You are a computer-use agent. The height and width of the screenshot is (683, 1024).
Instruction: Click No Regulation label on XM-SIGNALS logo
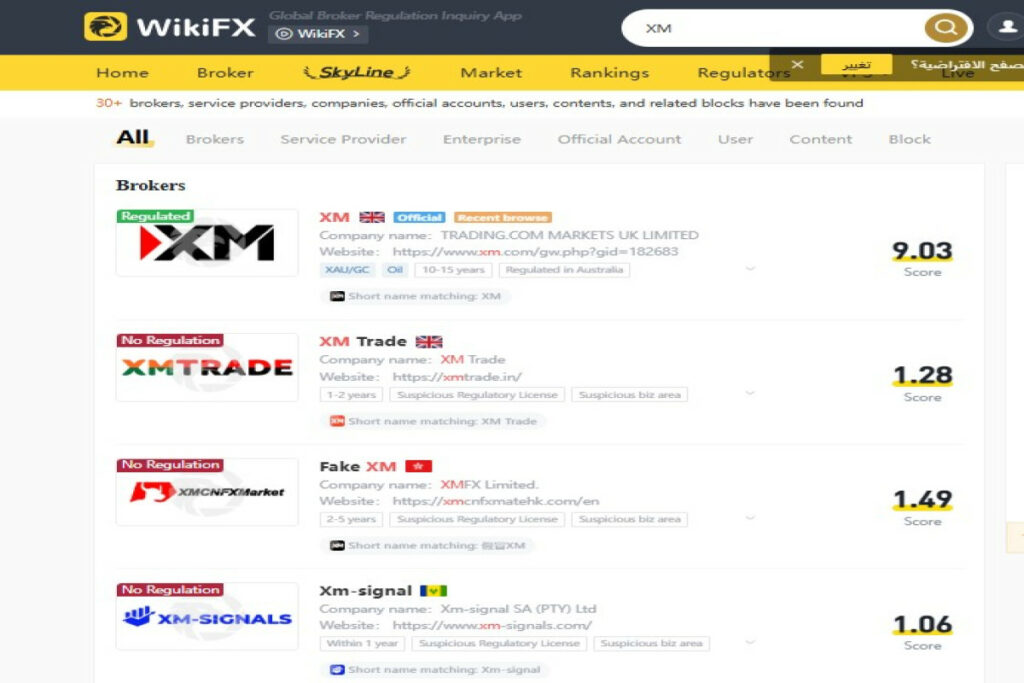point(170,590)
